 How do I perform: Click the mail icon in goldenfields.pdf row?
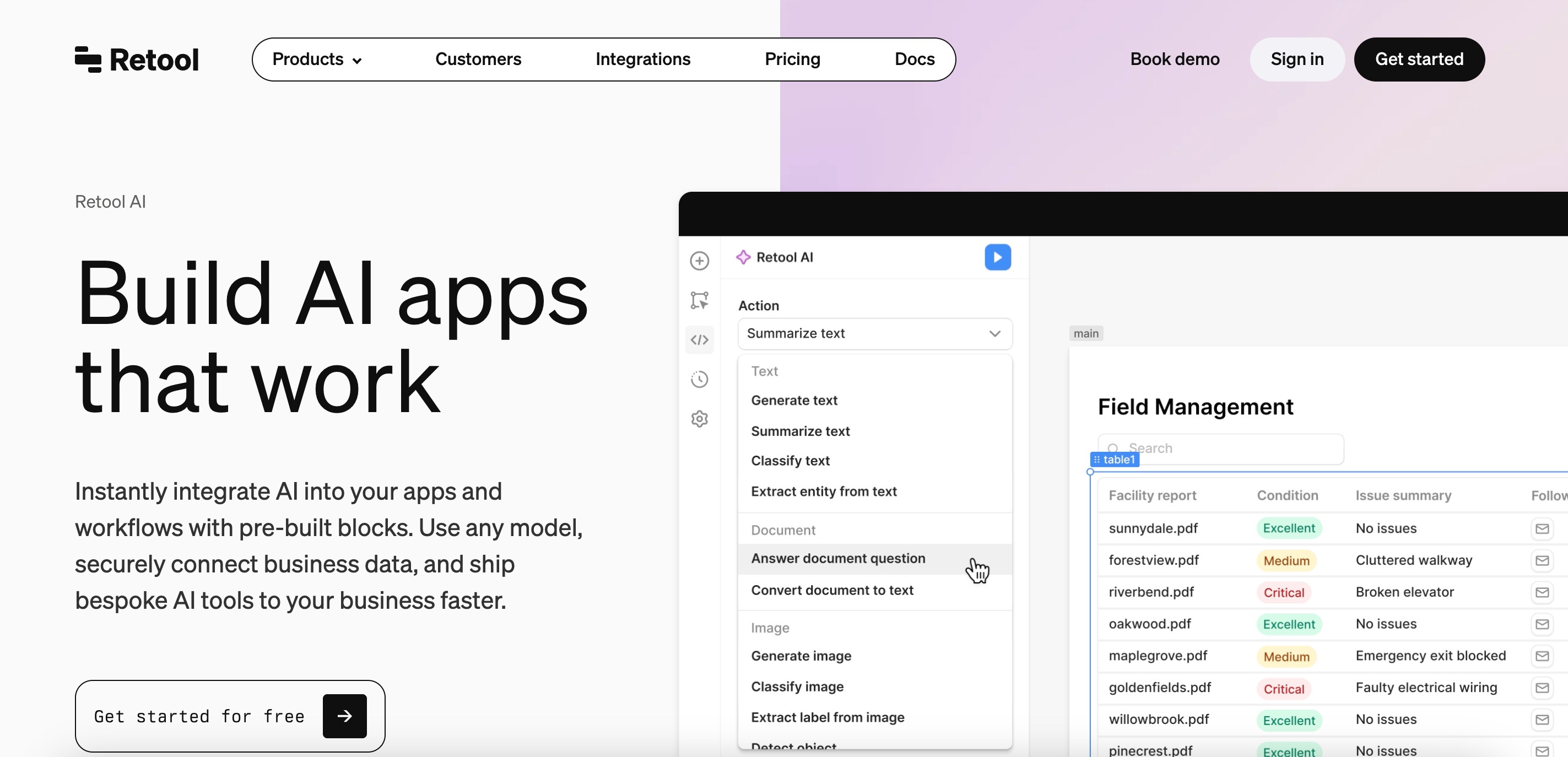pos(1542,688)
